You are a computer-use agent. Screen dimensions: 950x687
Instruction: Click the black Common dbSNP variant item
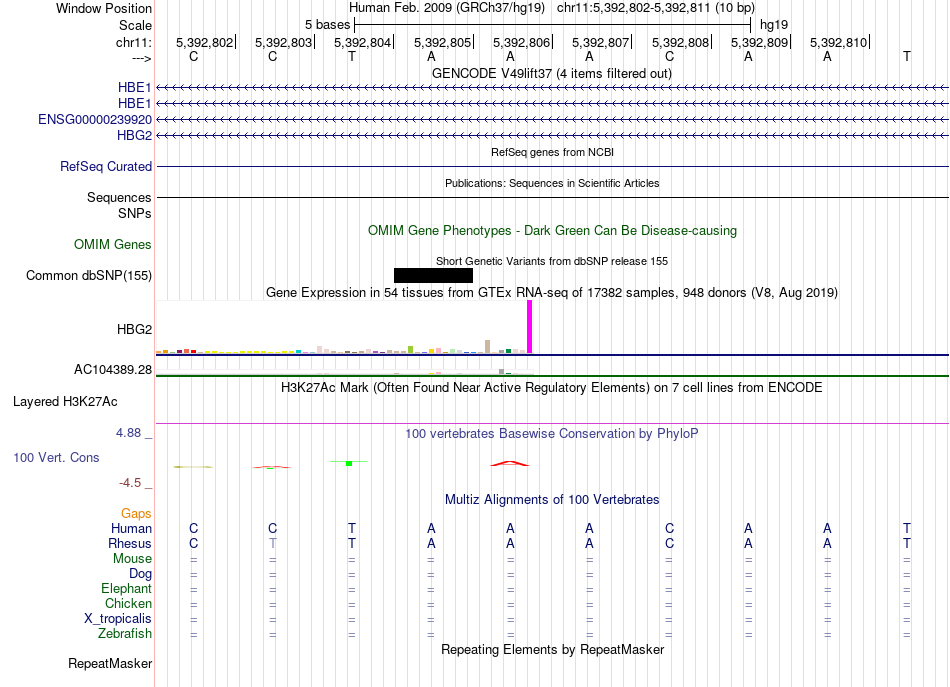(433, 276)
